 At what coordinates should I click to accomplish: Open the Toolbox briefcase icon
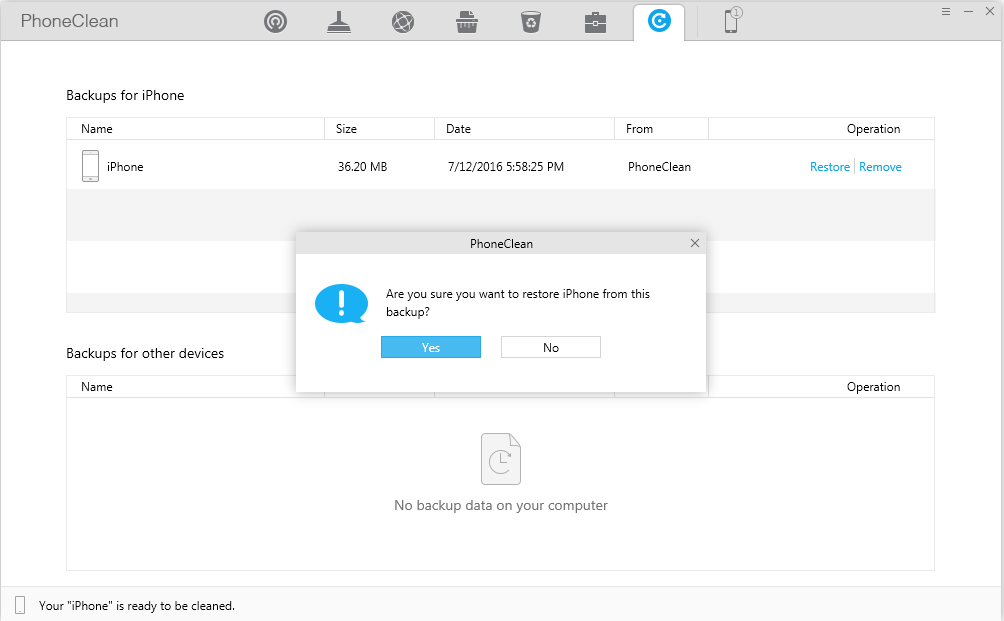[x=595, y=21]
